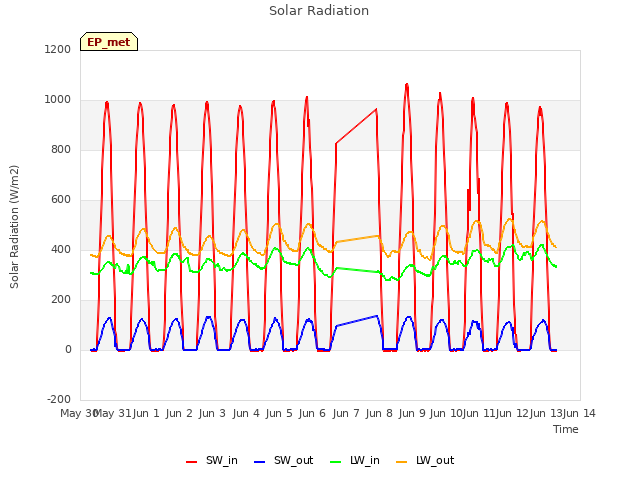Viewport: 640px width, 480px height.
Task: Click the blue SW_out legend swatch
Action: pyautogui.click(x=259, y=462)
